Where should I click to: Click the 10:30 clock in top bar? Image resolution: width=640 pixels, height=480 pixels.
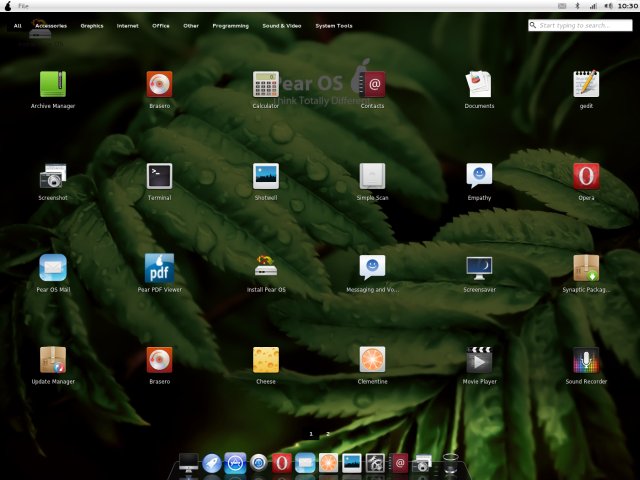(x=628, y=6)
